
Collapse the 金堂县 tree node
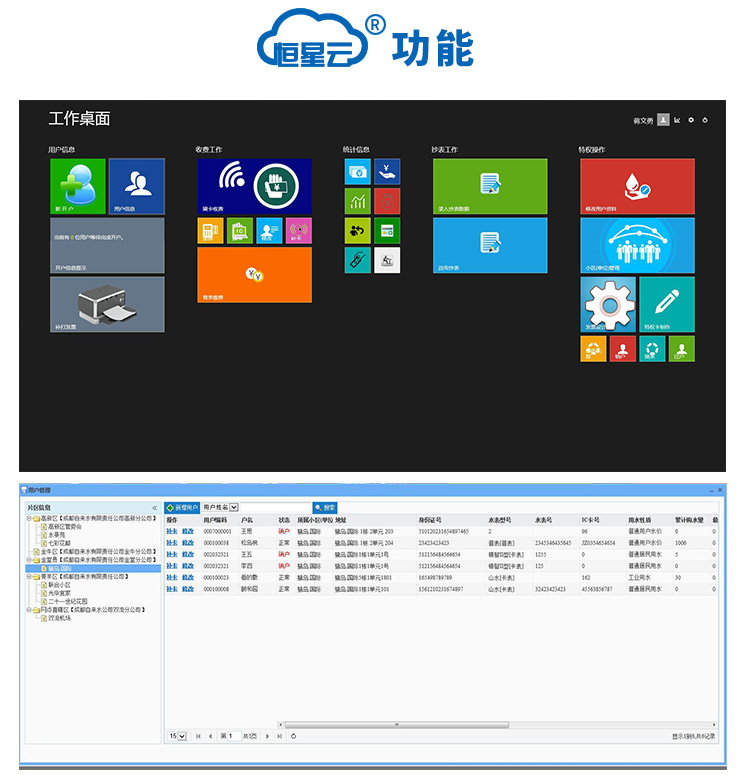point(29,560)
